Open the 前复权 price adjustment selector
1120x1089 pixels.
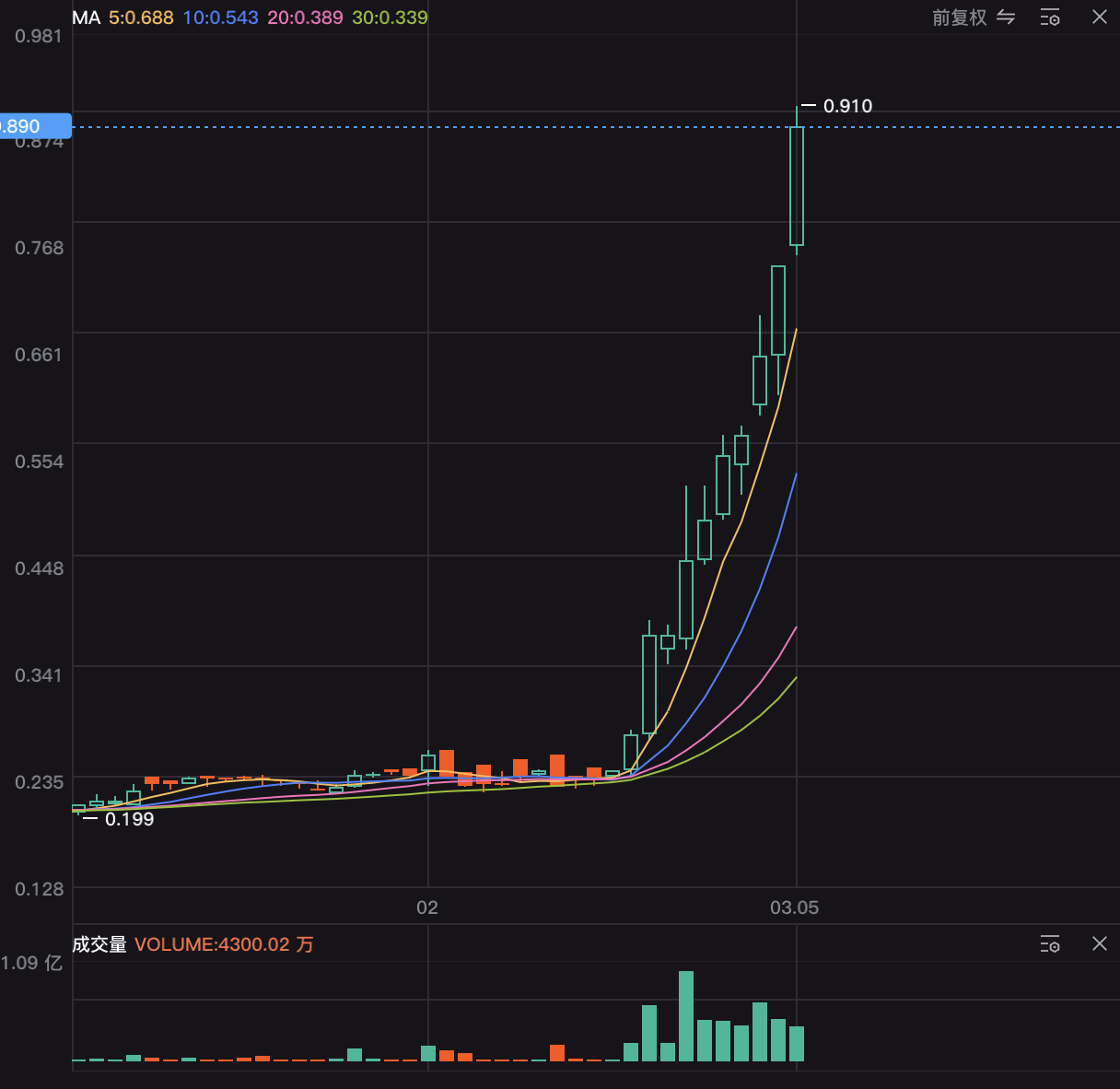[959, 18]
